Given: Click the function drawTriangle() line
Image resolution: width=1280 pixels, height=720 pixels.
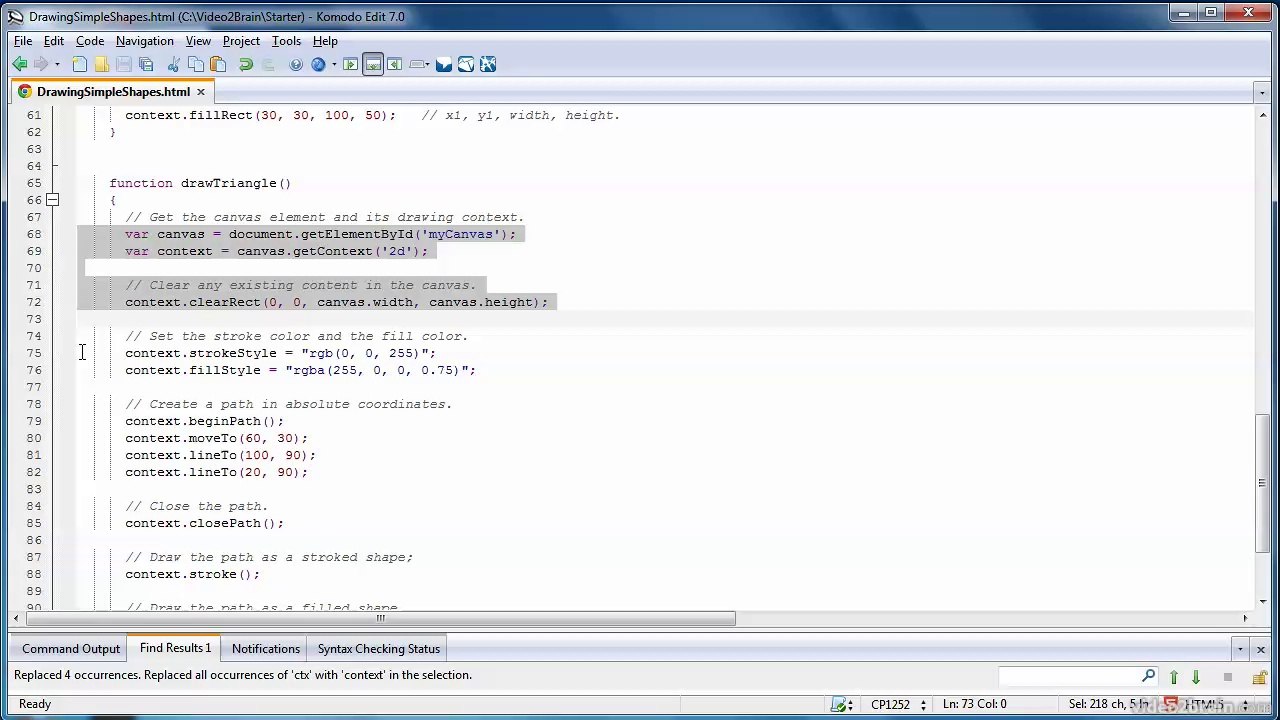Looking at the screenshot, I should 200,183.
